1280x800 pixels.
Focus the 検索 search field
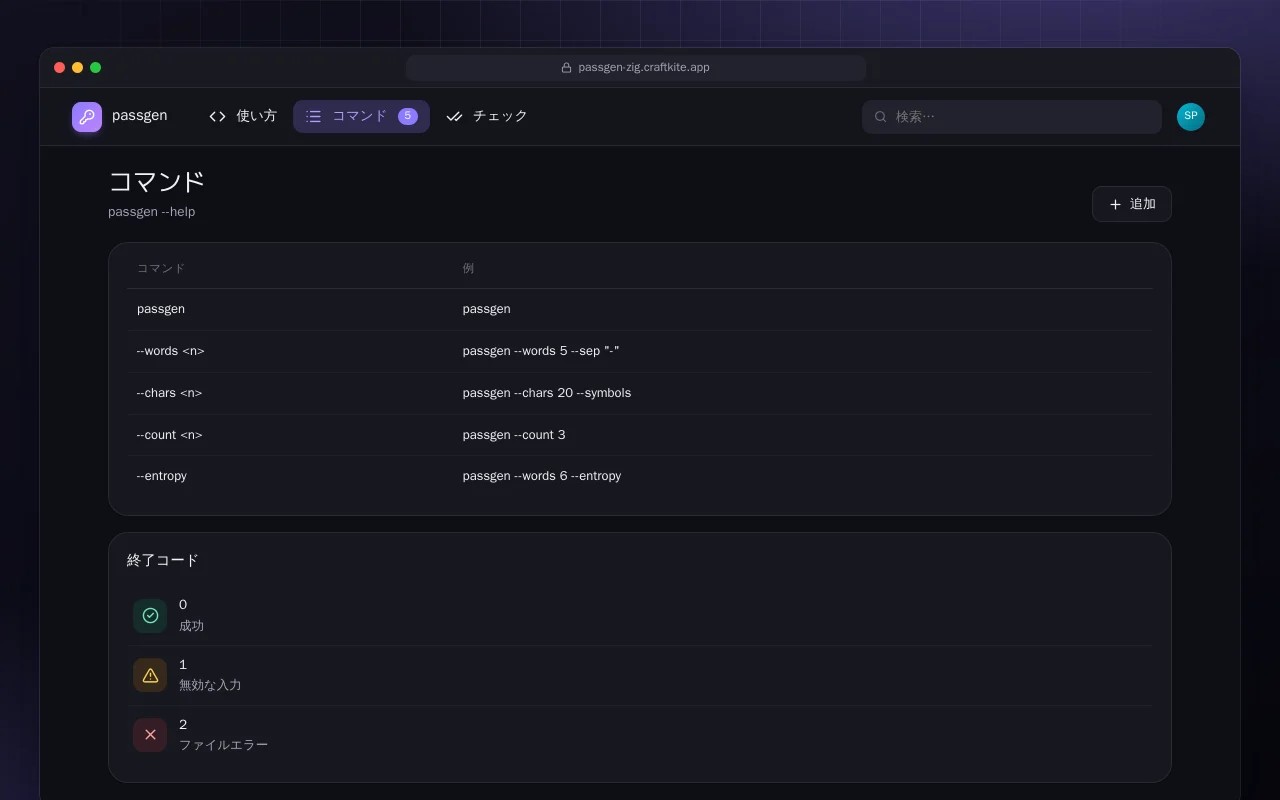(x=1012, y=117)
